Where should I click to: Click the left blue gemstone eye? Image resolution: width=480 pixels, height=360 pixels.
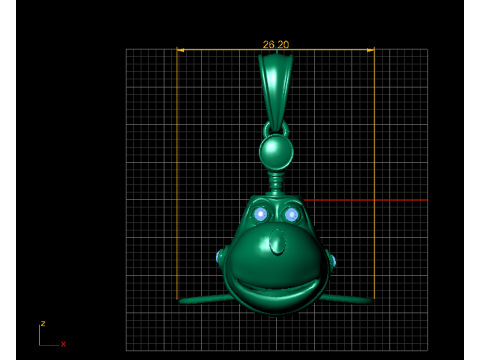tap(260, 214)
